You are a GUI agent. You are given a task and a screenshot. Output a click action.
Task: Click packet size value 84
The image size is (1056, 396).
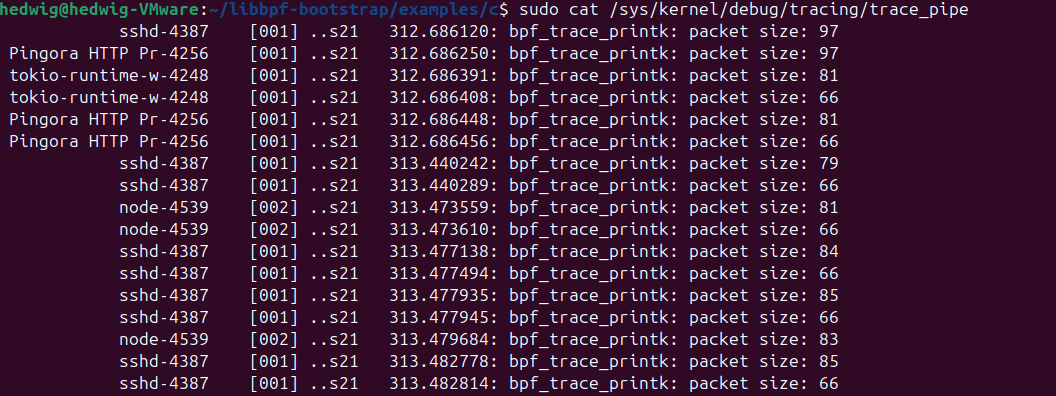[829, 252]
